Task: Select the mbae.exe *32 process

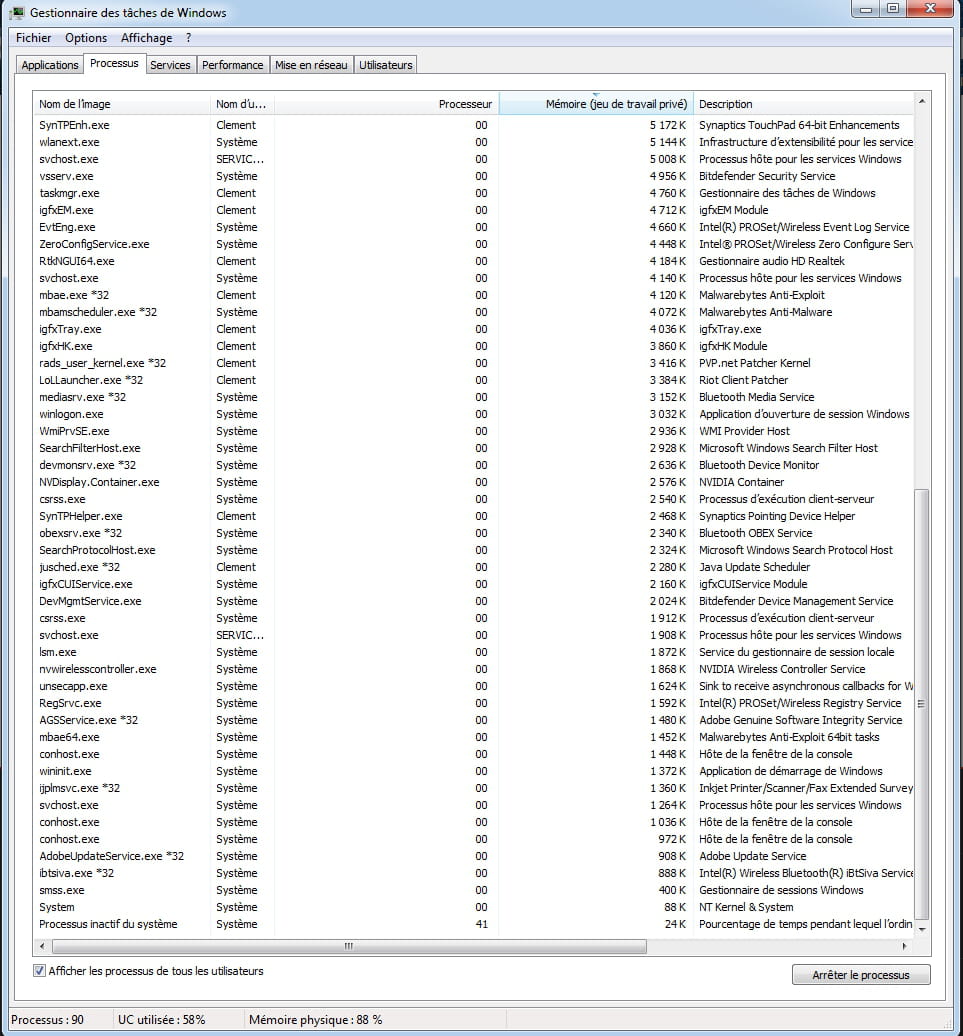Action: tap(473, 295)
